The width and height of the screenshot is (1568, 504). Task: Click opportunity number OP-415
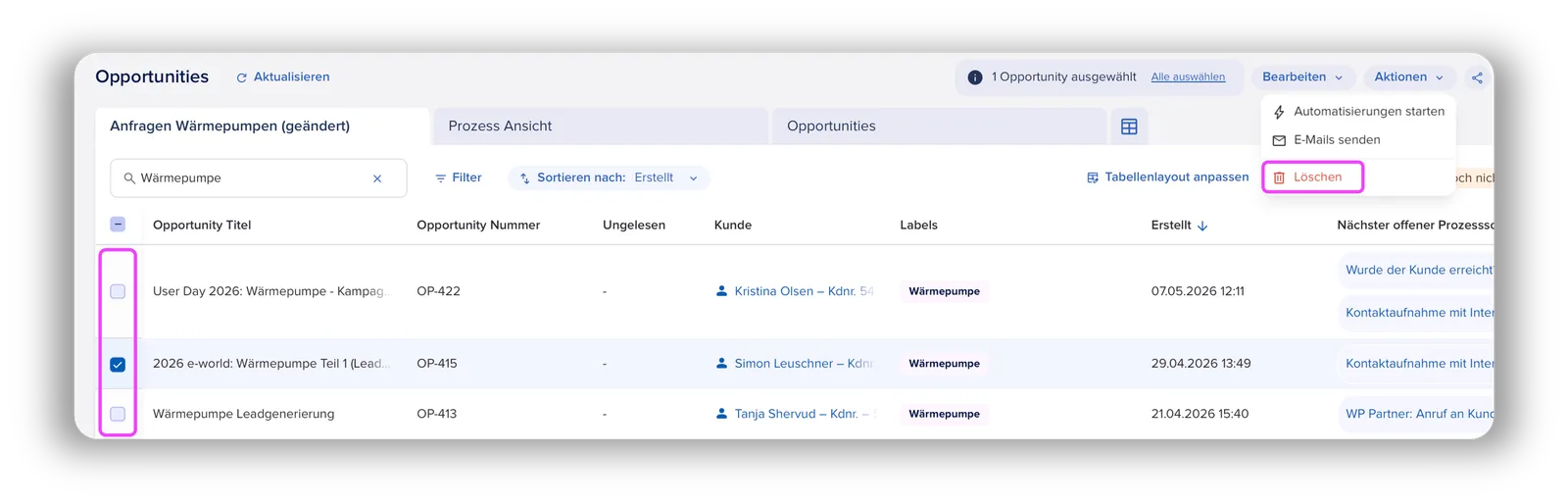pos(437,364)
